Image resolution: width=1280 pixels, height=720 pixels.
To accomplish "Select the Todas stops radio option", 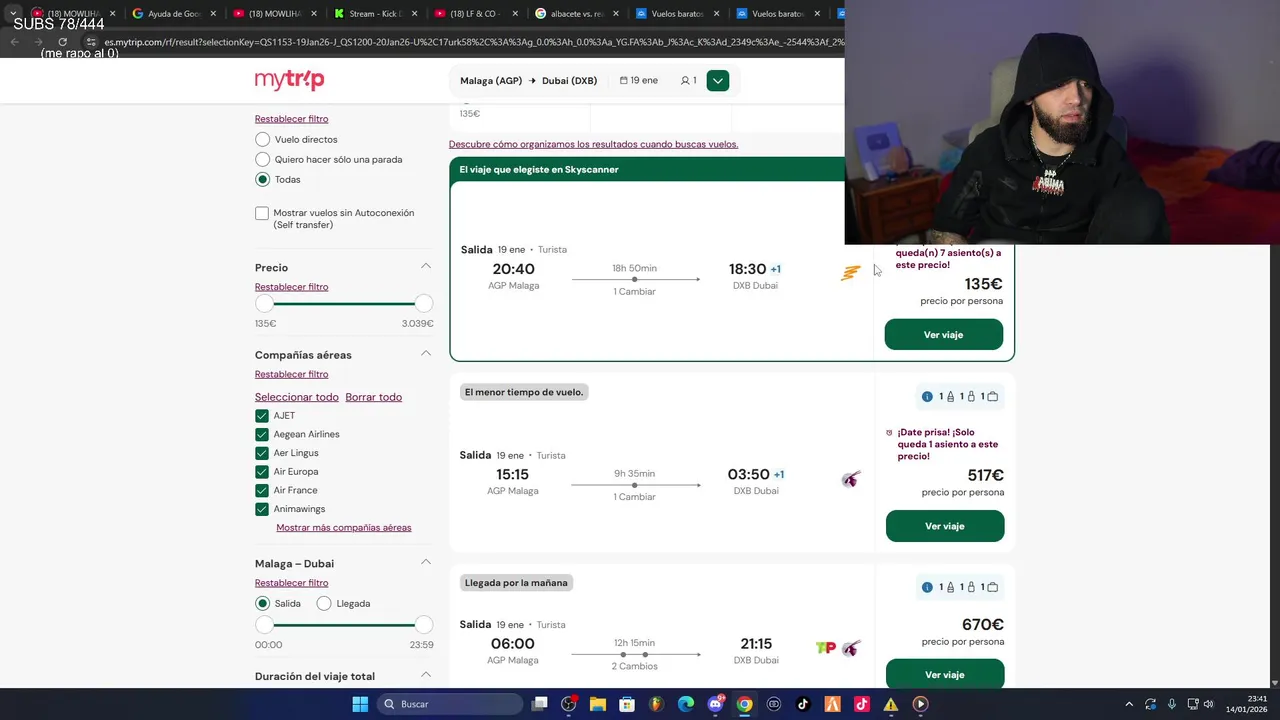I will tap(262, 180).
